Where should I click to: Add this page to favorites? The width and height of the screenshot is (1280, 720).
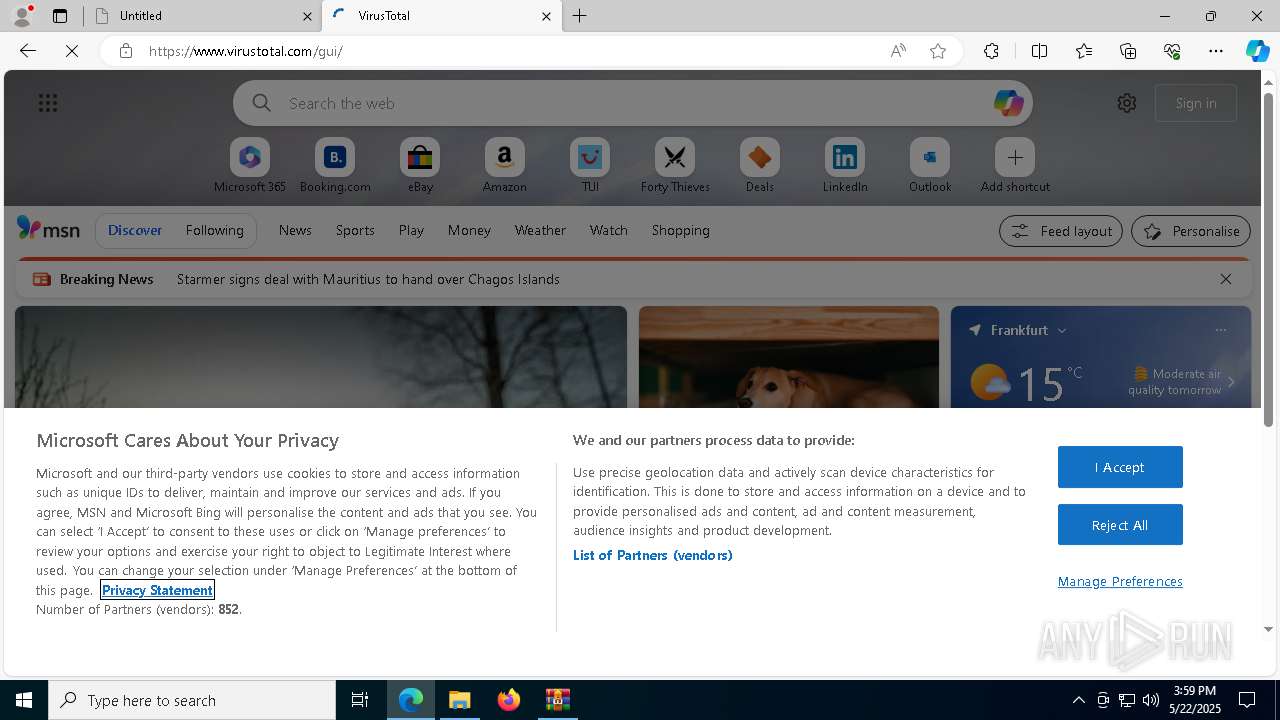point(938,51)
